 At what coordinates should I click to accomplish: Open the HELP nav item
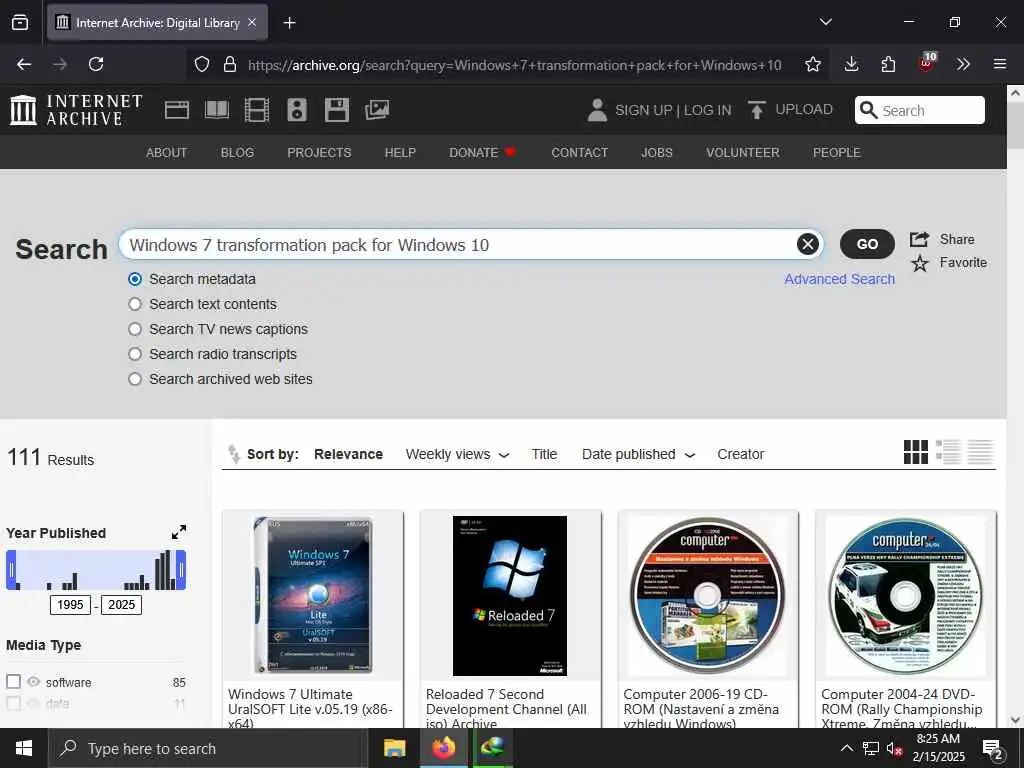[x=400, y=152]
